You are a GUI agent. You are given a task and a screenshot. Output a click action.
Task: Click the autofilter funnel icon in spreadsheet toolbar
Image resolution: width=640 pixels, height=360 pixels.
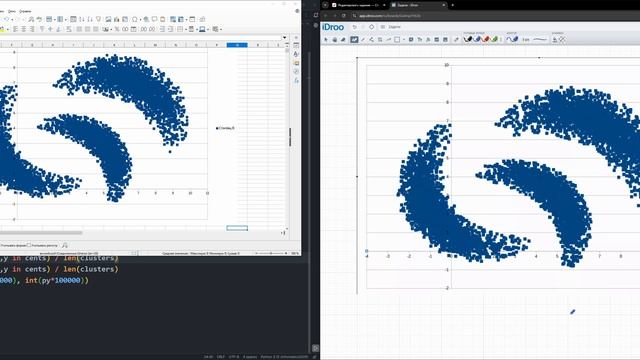coord(98,19)
